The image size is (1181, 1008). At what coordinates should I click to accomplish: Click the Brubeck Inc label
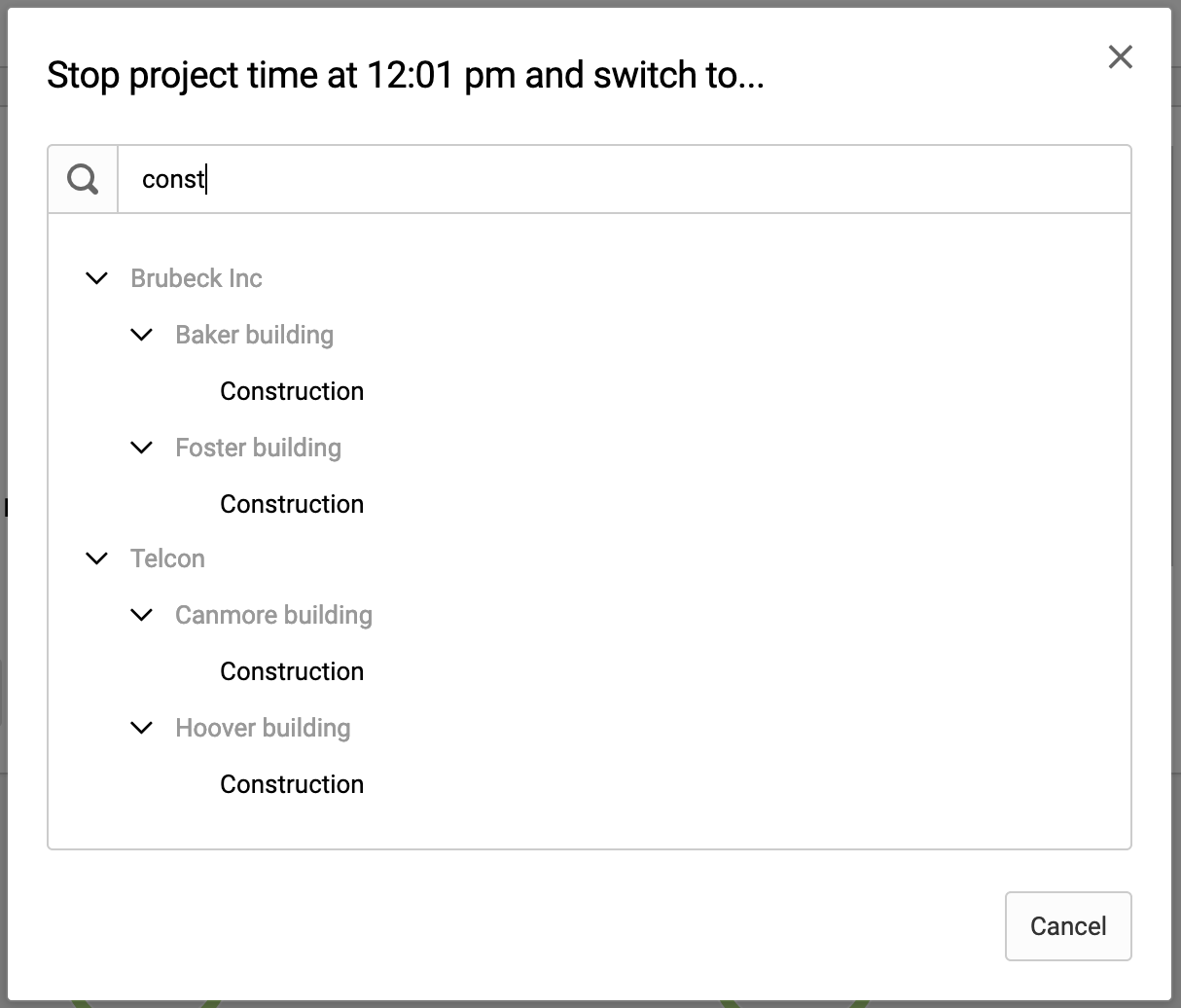pos(197,278)
